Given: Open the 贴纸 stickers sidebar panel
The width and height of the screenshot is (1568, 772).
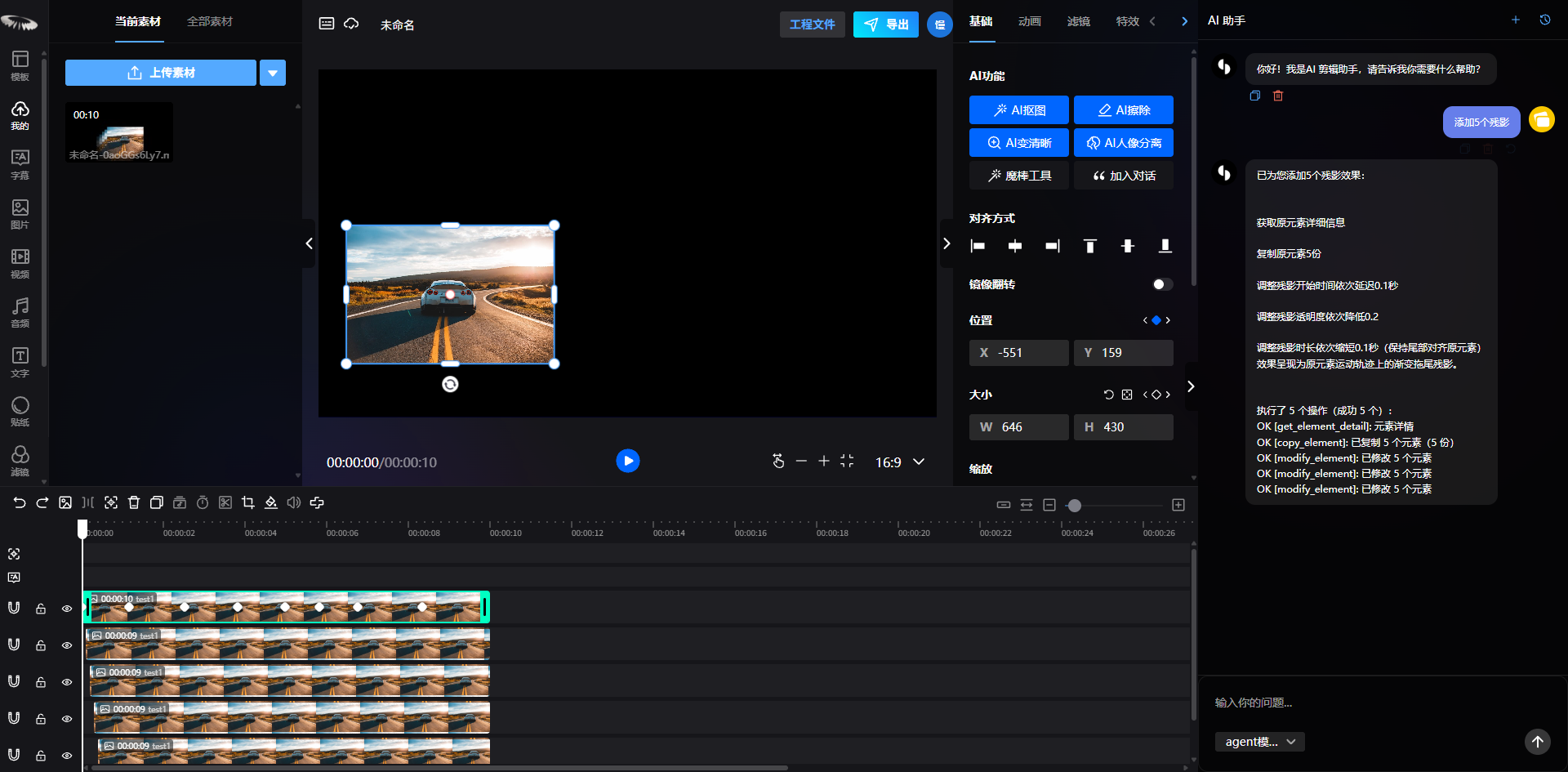Looking at the screenshot, I should pos(20,411).
